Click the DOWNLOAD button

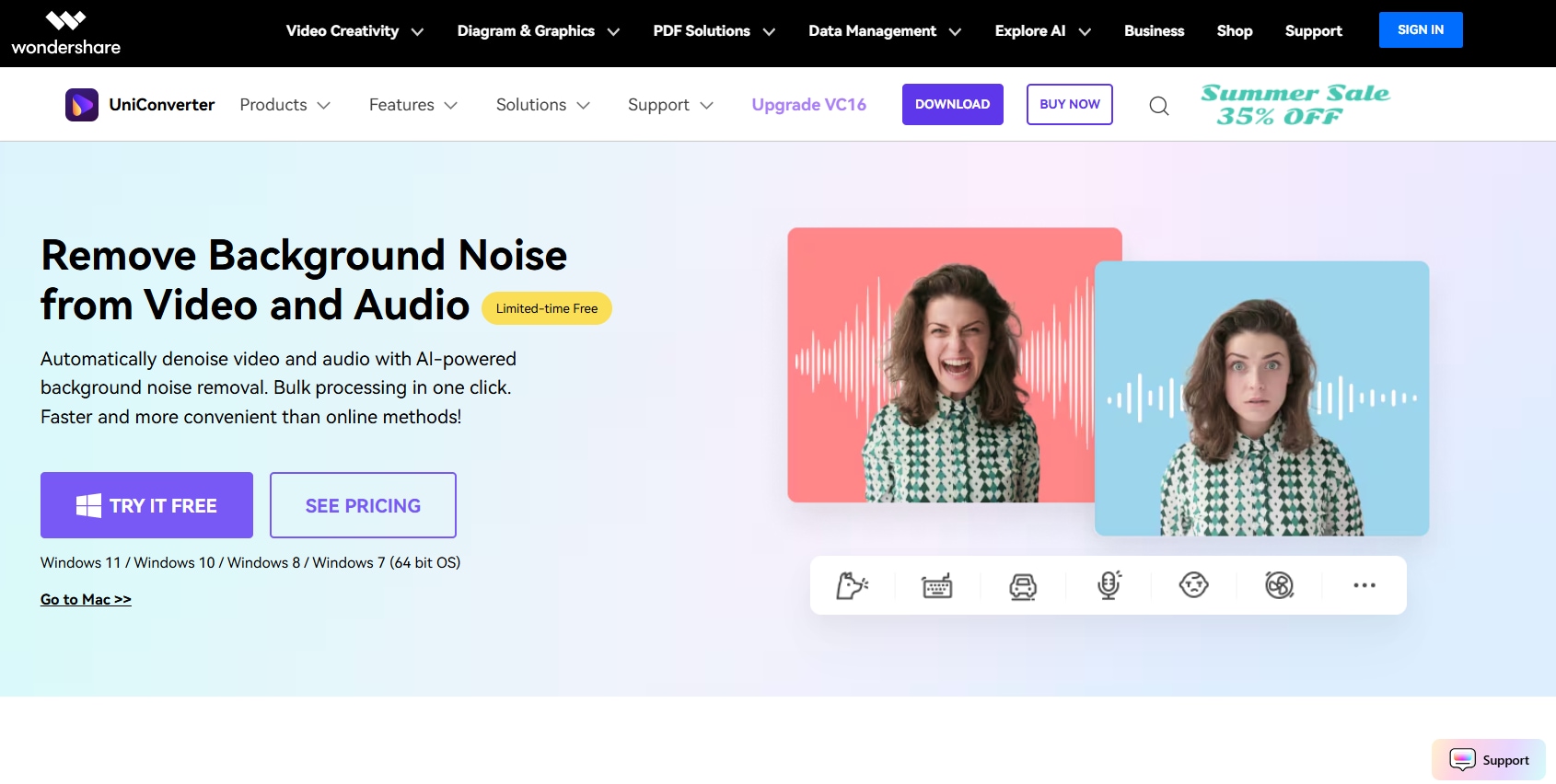click(x=952, y=104)
